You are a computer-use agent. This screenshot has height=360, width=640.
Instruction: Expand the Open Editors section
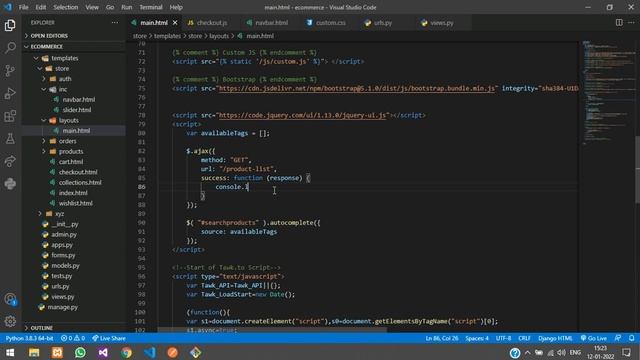click(49, 36)
